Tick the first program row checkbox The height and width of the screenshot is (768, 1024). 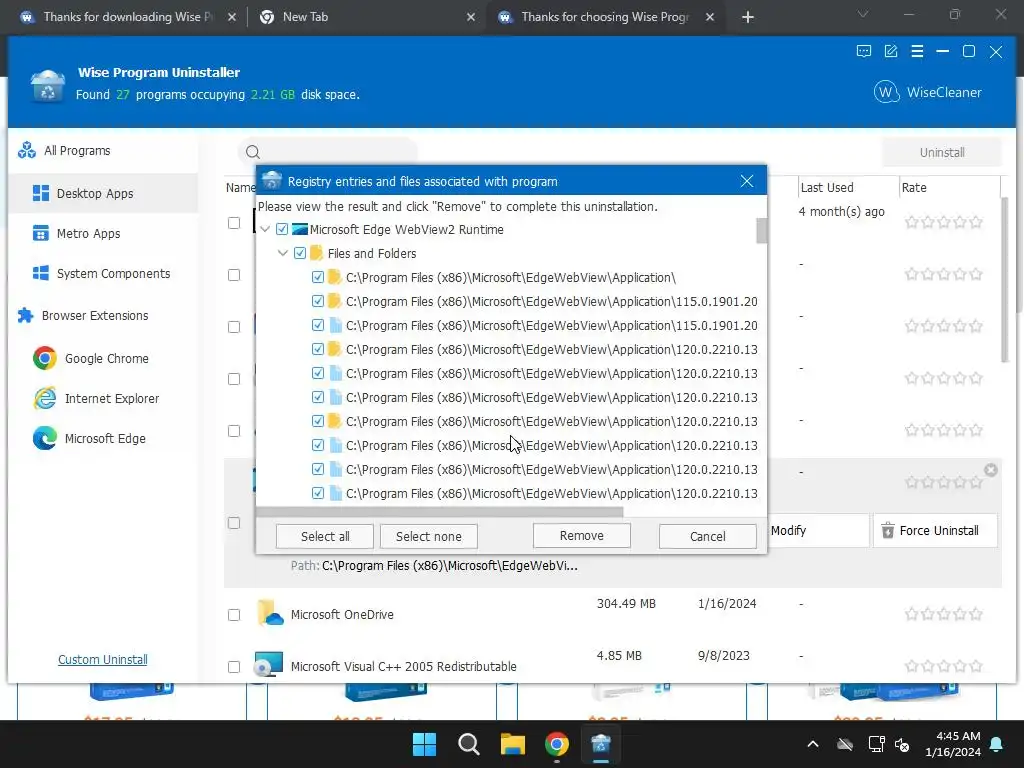(x=234, y=223)
